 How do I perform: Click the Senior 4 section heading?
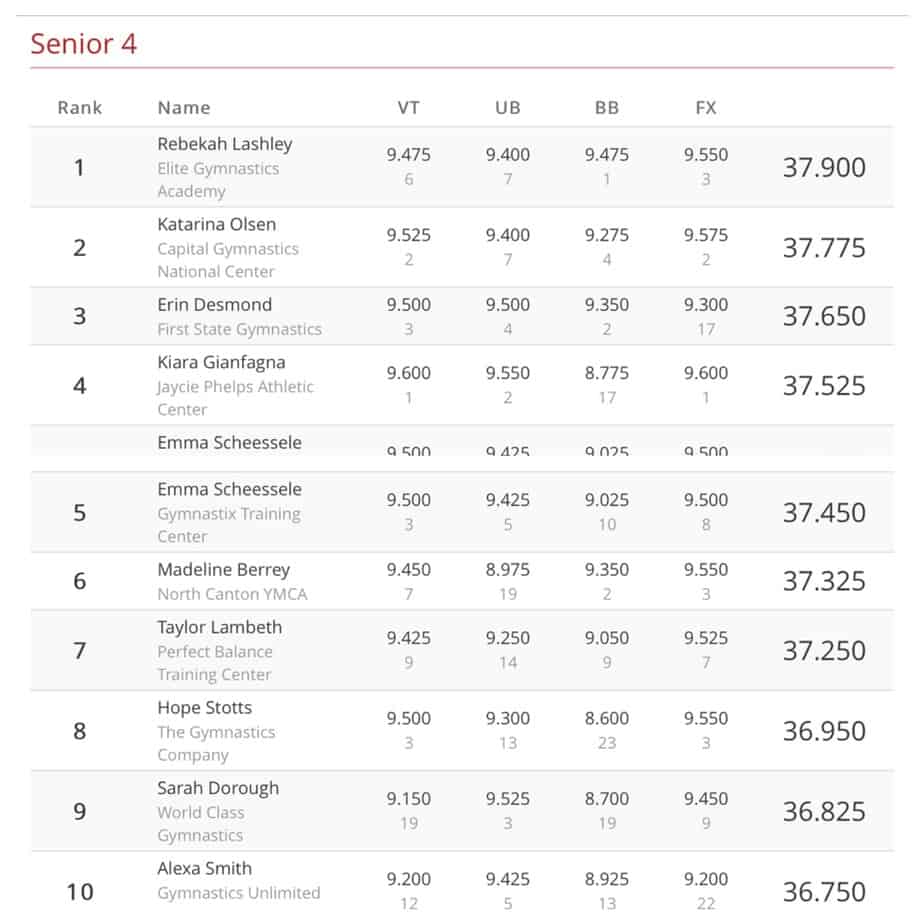pyautogui.click(x=83, y=44)
